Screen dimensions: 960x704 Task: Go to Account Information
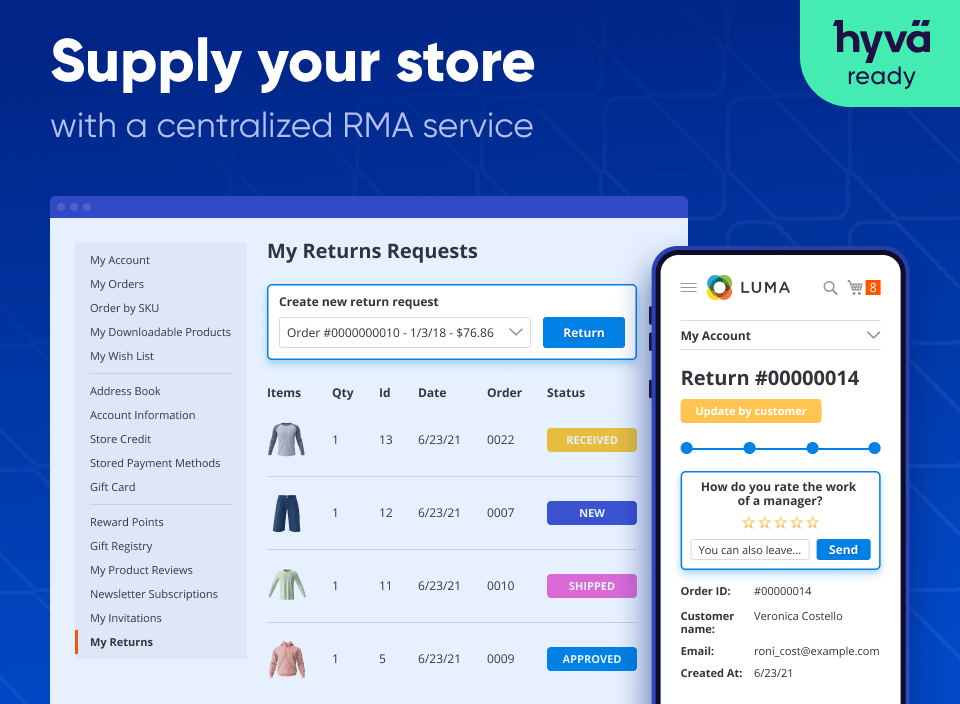[143, 415]
